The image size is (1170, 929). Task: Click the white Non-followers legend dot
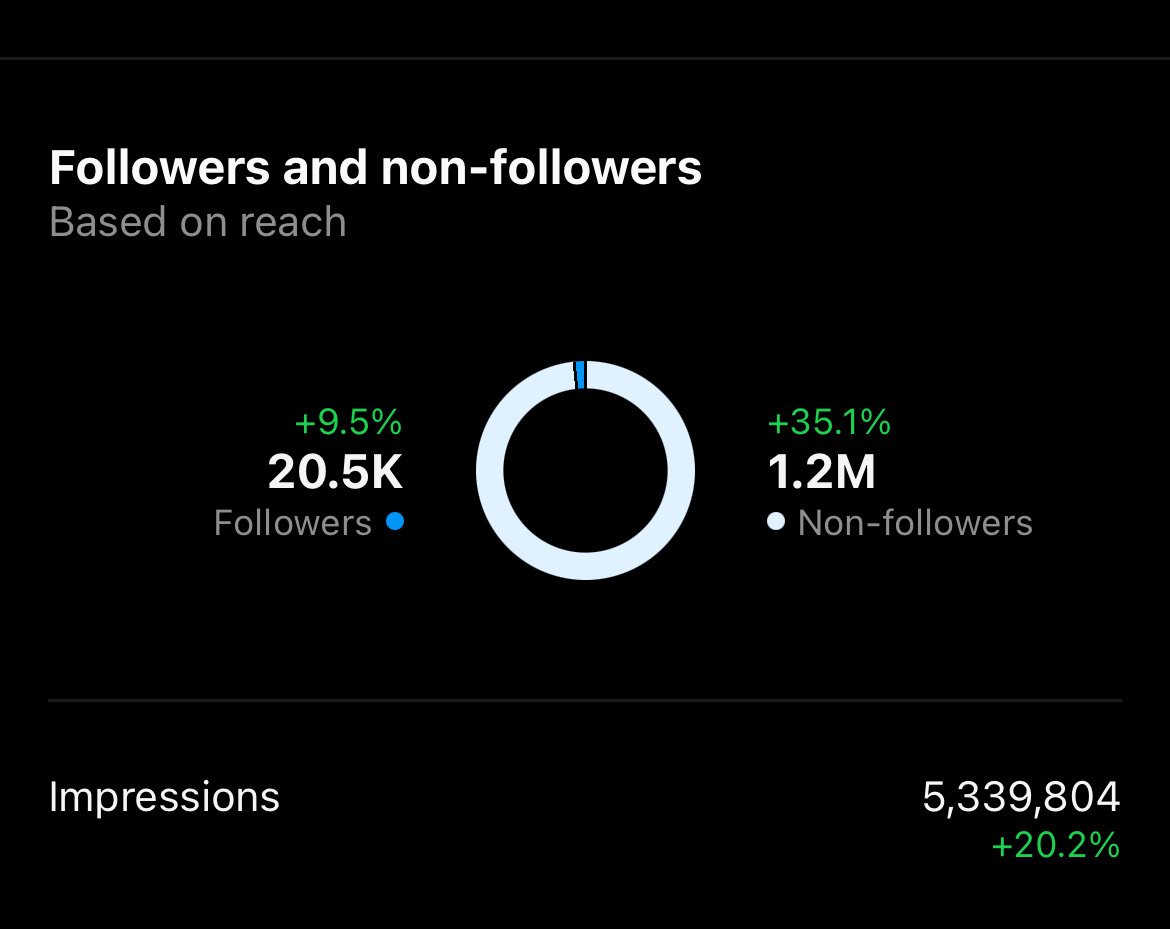(776, 521)
